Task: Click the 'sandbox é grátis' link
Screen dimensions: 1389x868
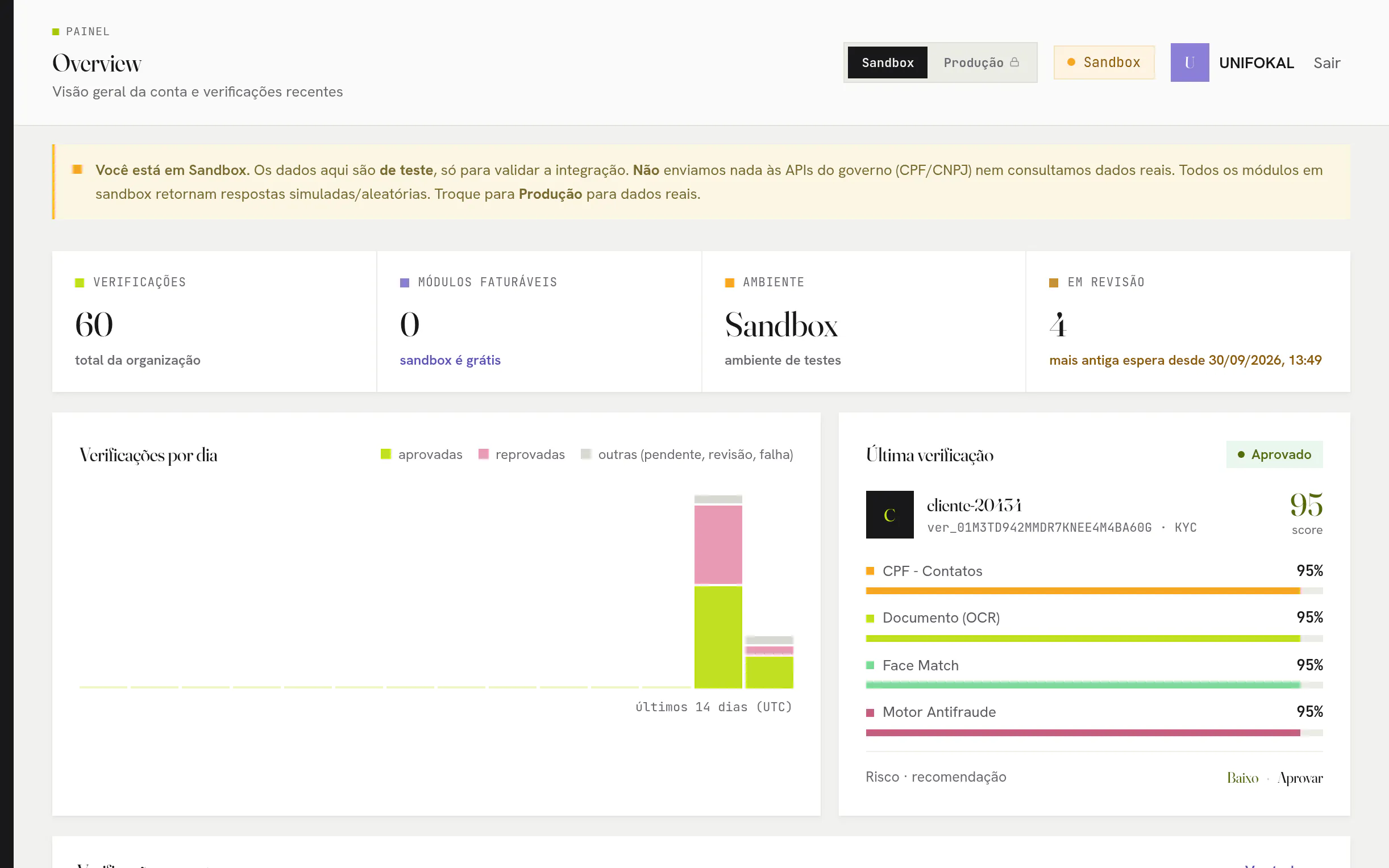Action: (x=450, y=360)
